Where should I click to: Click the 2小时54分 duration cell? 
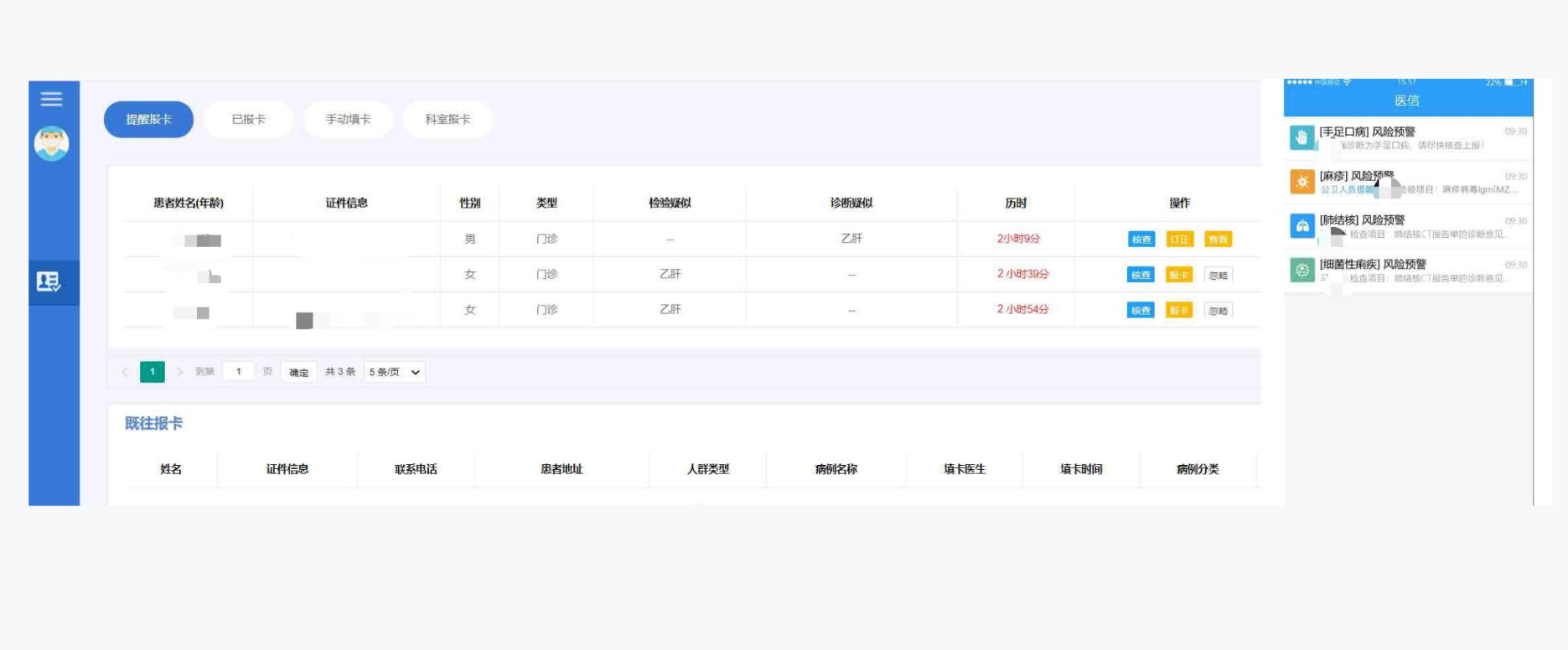pos(1022,309)
